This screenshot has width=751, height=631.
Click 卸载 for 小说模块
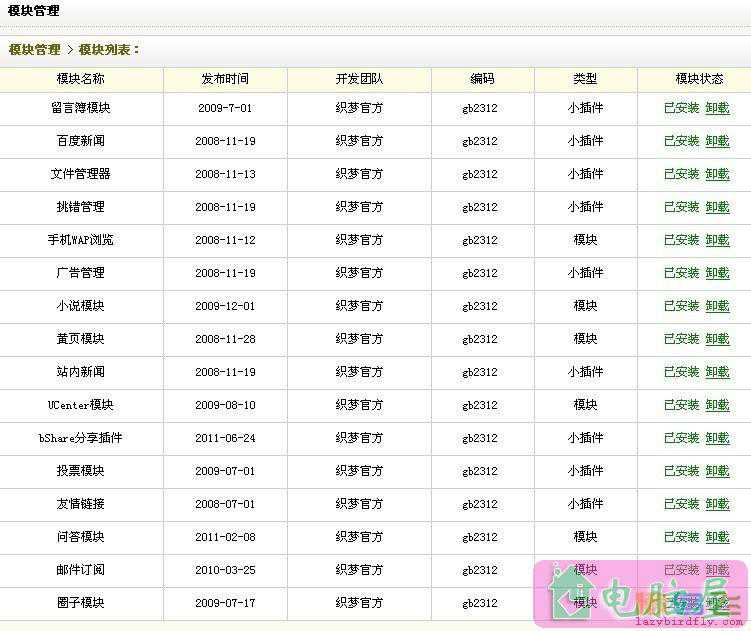pyautogui.click(x=717, y=306)
